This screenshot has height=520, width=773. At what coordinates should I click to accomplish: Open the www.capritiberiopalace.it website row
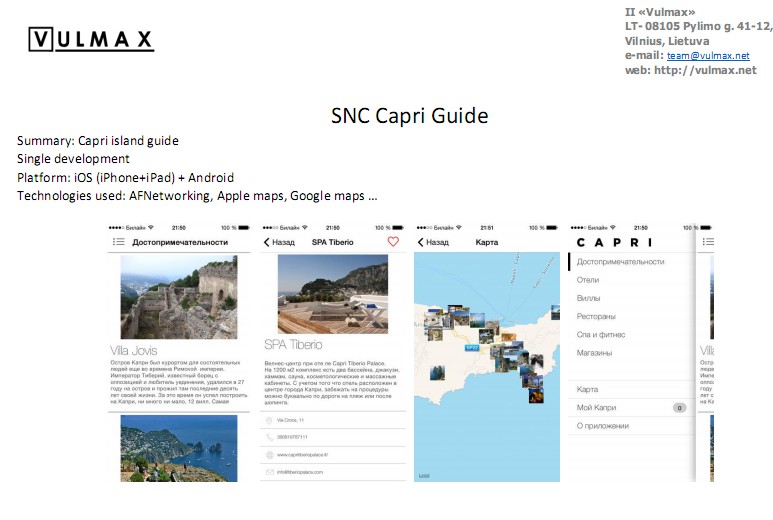tap(333, 454)
